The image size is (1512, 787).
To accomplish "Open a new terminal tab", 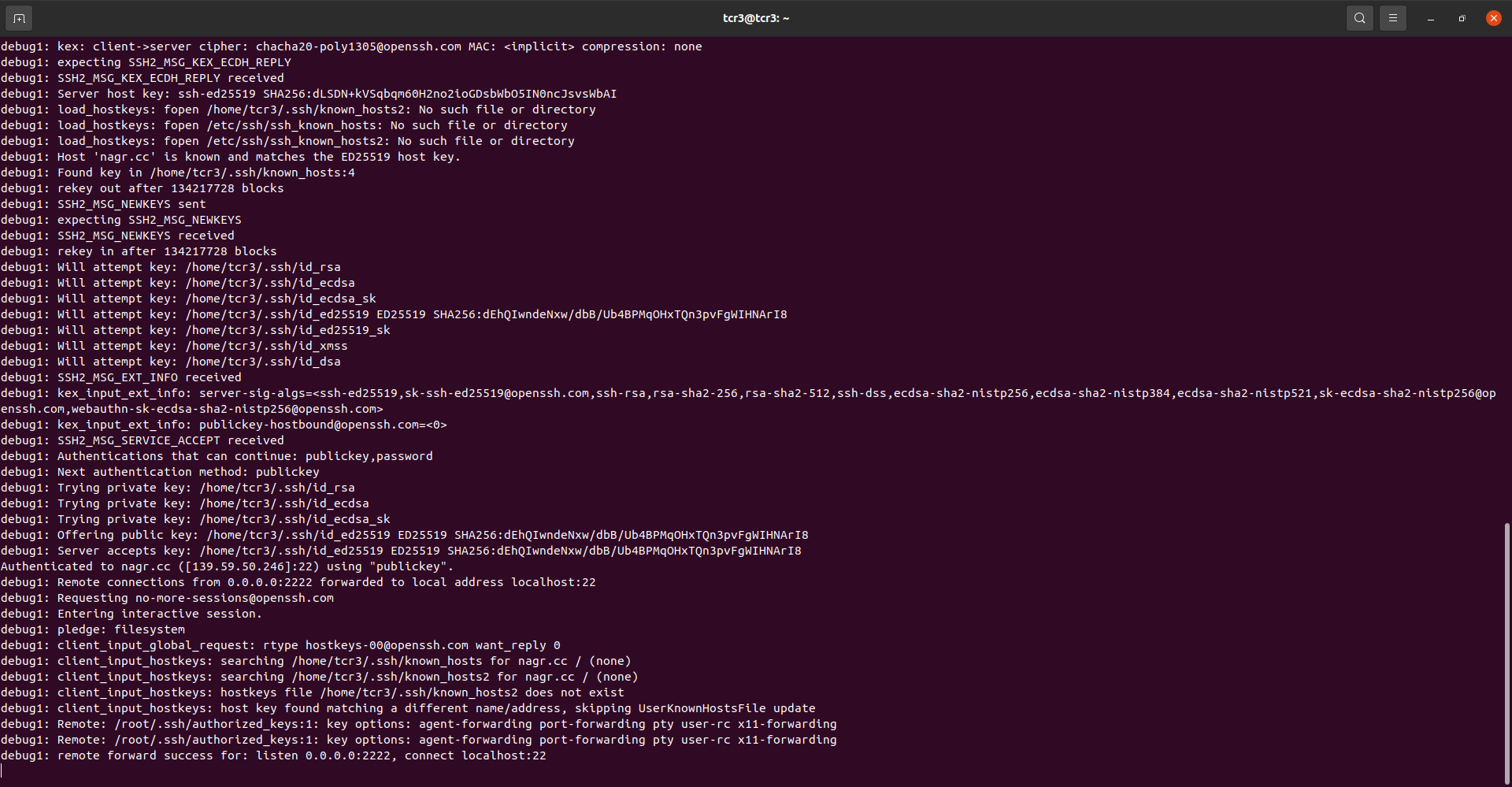I will (x=19, y=17).
